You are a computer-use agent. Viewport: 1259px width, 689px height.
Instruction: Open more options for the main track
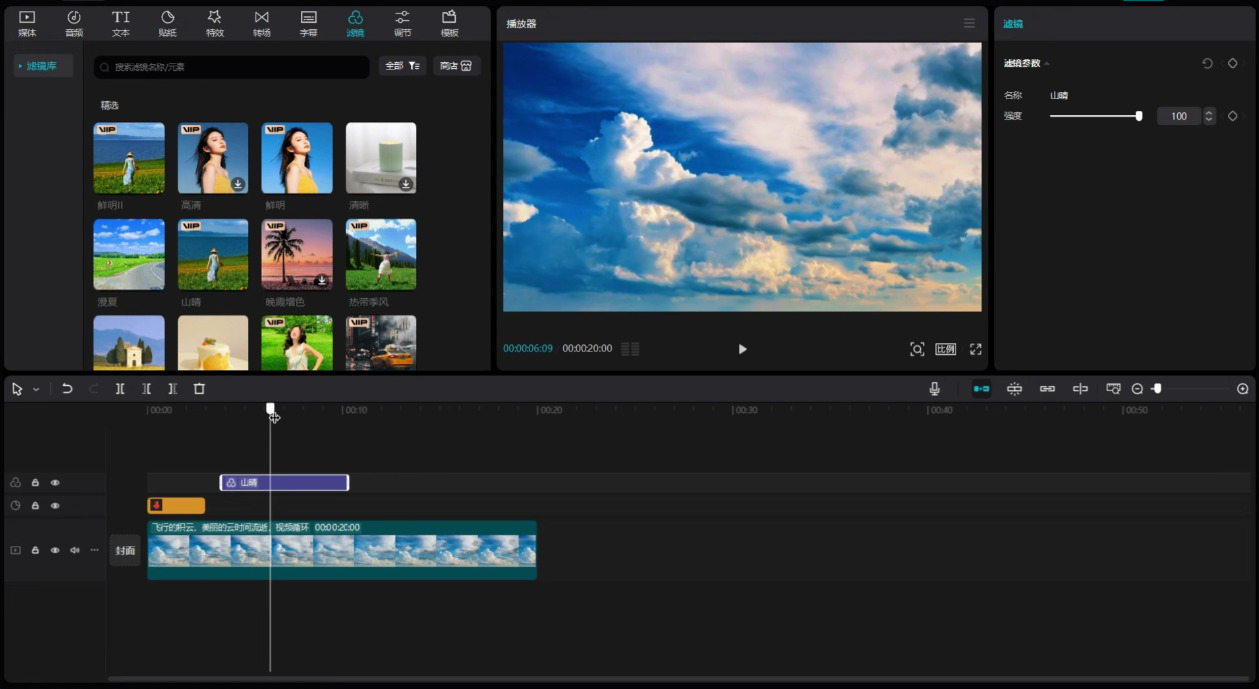pos(95,550)
